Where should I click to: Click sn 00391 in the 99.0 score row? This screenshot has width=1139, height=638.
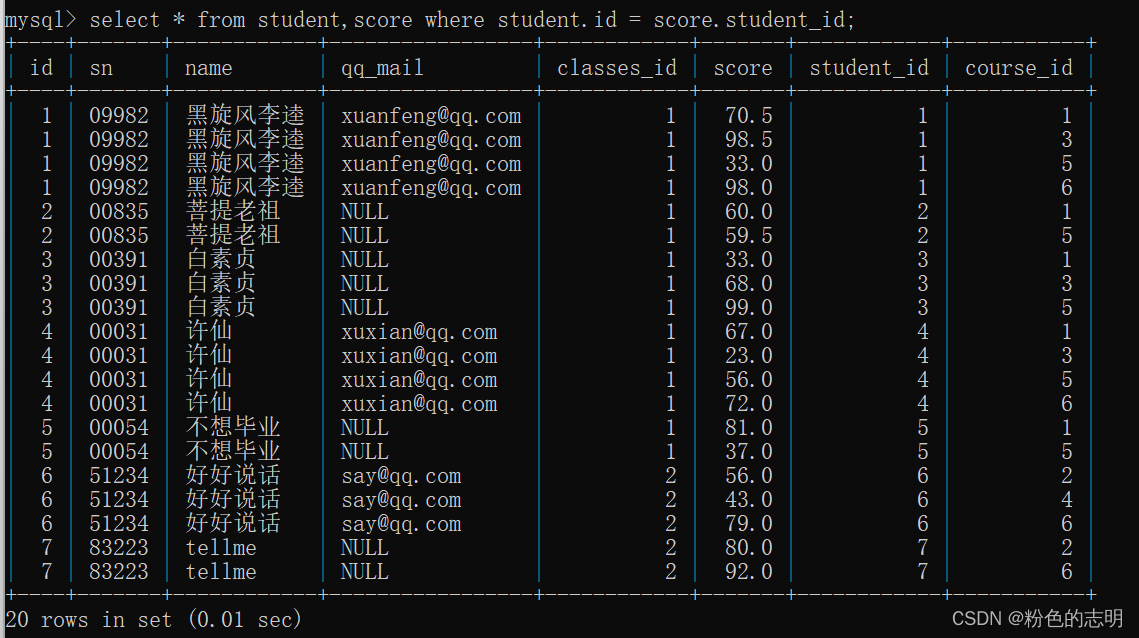(118, 307)
